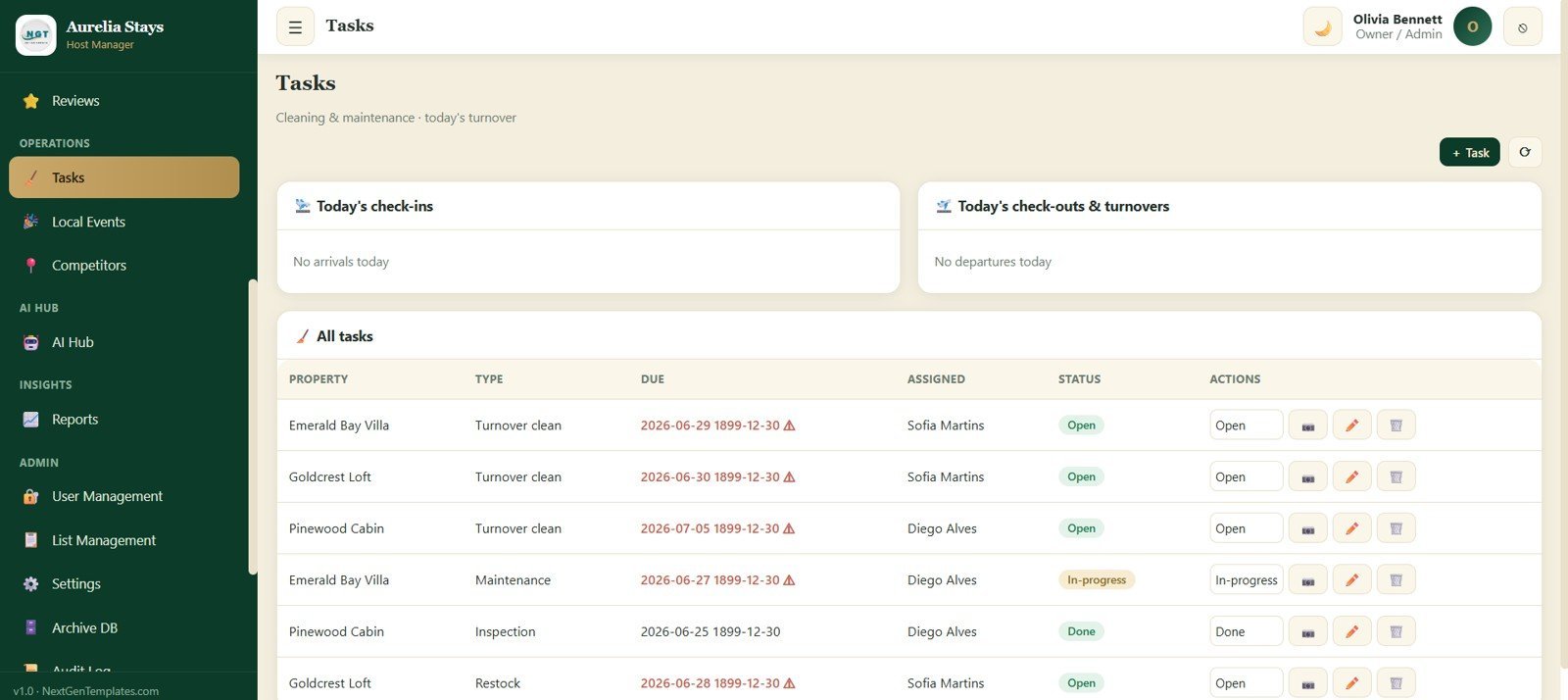The image size is (1568, 700).
Task: Delete the Goldcrest Loft Turnover clean task
Action: point(1396,476)
